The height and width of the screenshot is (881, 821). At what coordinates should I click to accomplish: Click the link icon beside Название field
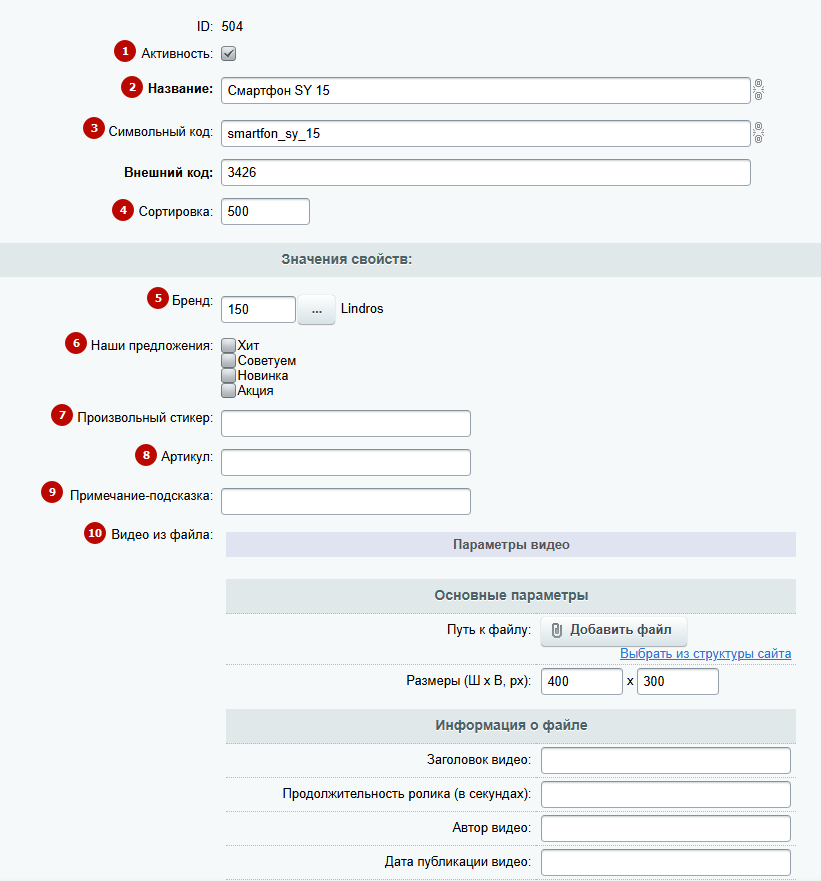(758, 90)
